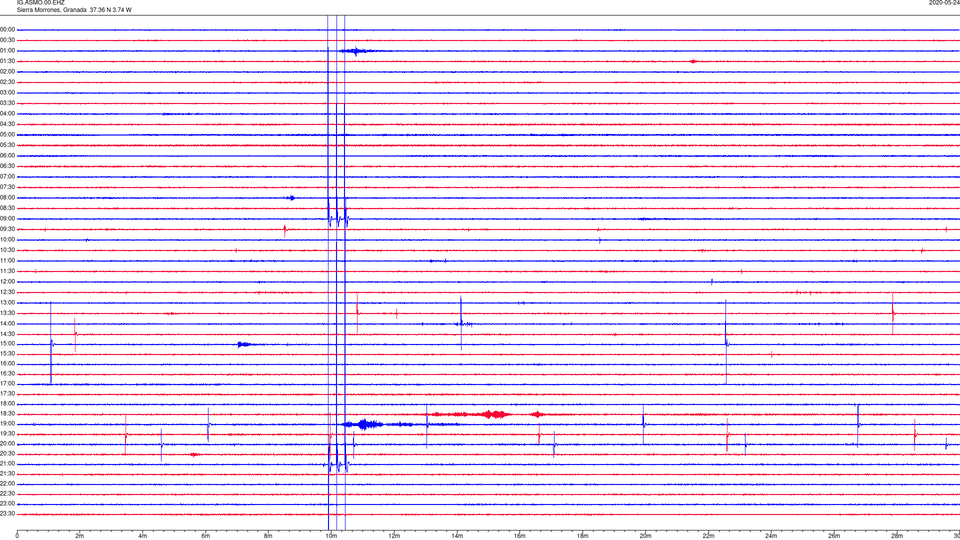This screenshot has height=540, width=960.
Task: Choose the 09:00 trace label
Action: [7, 219]
